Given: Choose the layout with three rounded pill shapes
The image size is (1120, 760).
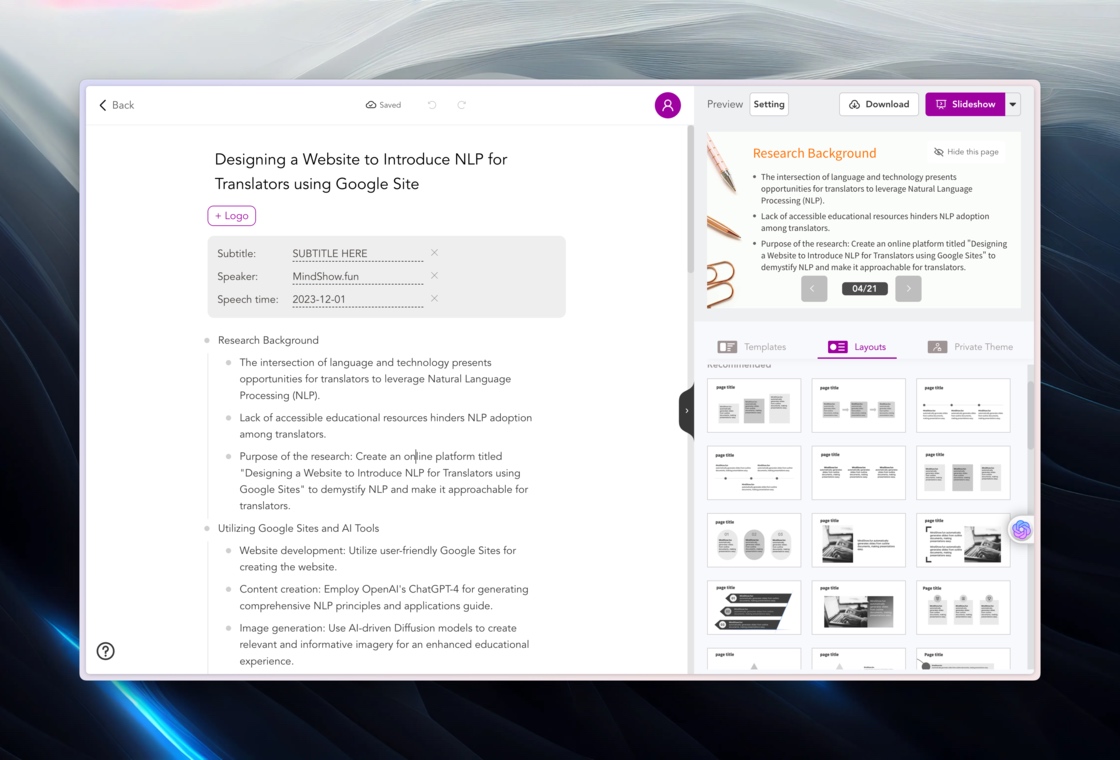Looking at the screenshot, I should [754, 540].
